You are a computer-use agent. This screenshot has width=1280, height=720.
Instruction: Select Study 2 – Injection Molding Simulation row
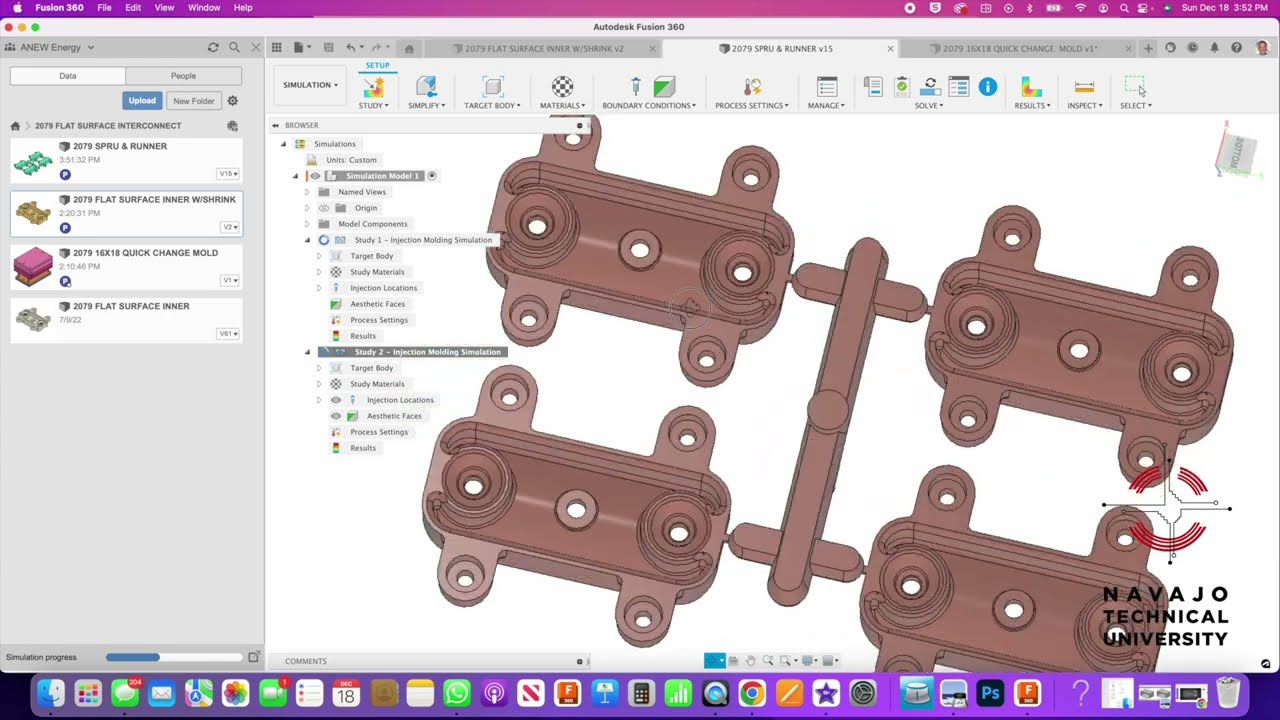(413, 352)
